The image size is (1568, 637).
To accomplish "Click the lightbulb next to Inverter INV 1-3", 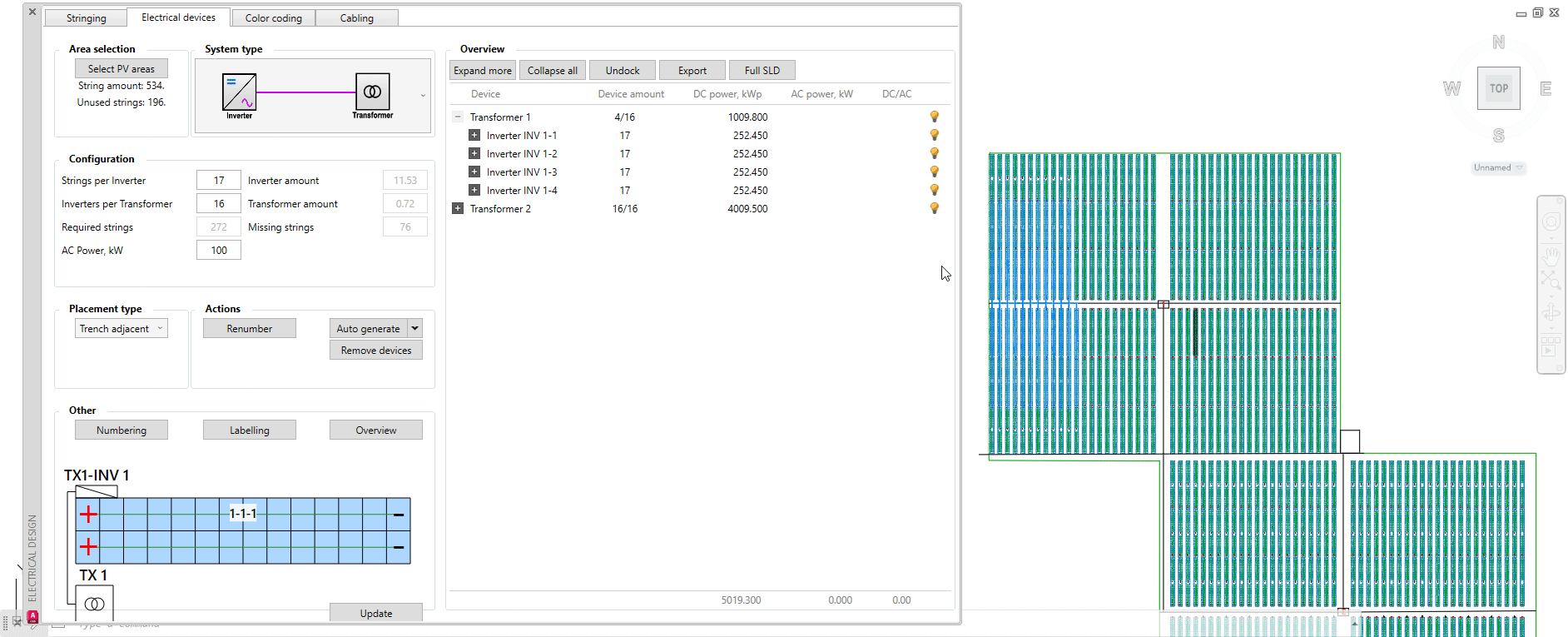I will point(934,172).
